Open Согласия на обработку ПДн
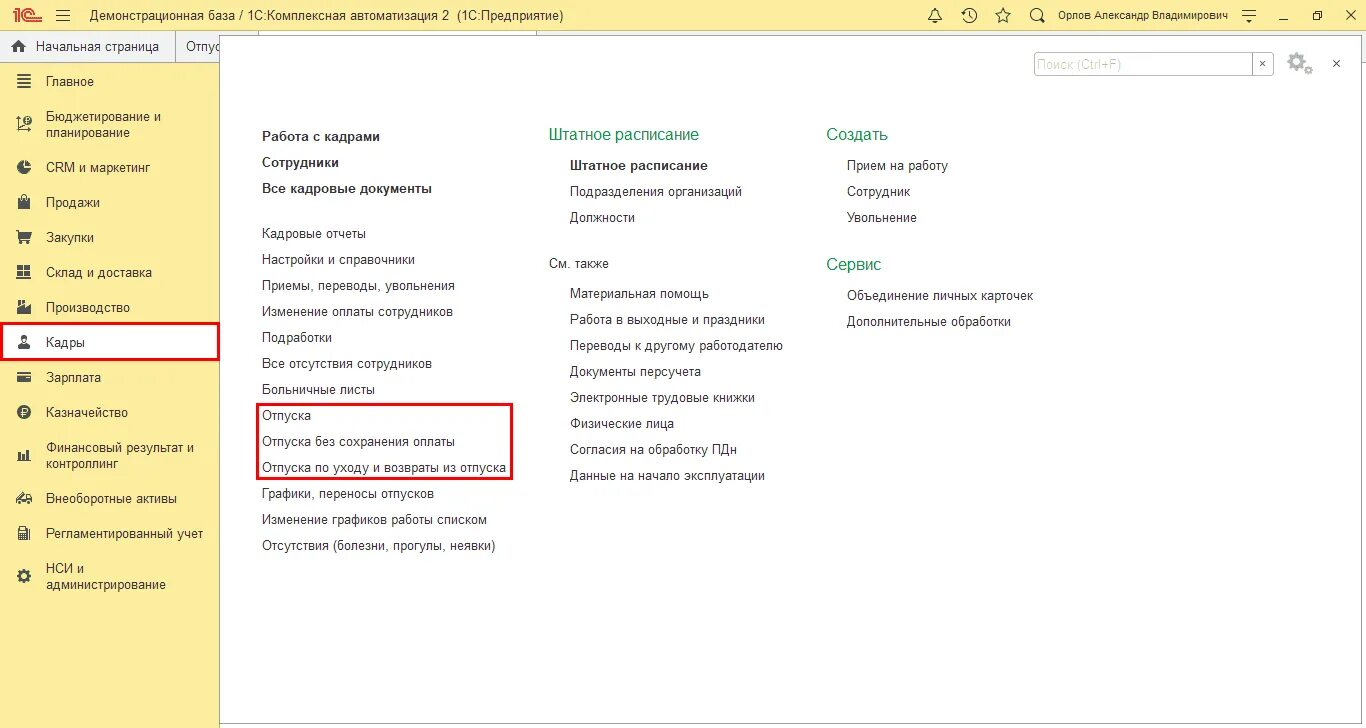This screenshot has height=728, width=1366. [x=653, y=449]
